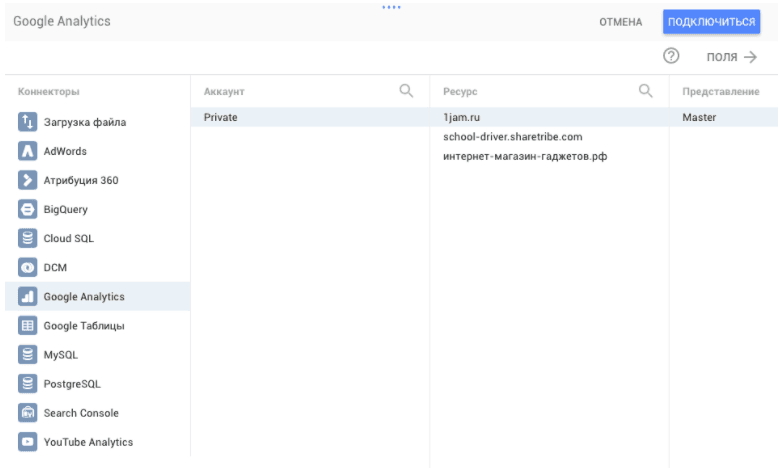Choose the Private account
This screenshot has width=779, height=468.
point(310,117)
